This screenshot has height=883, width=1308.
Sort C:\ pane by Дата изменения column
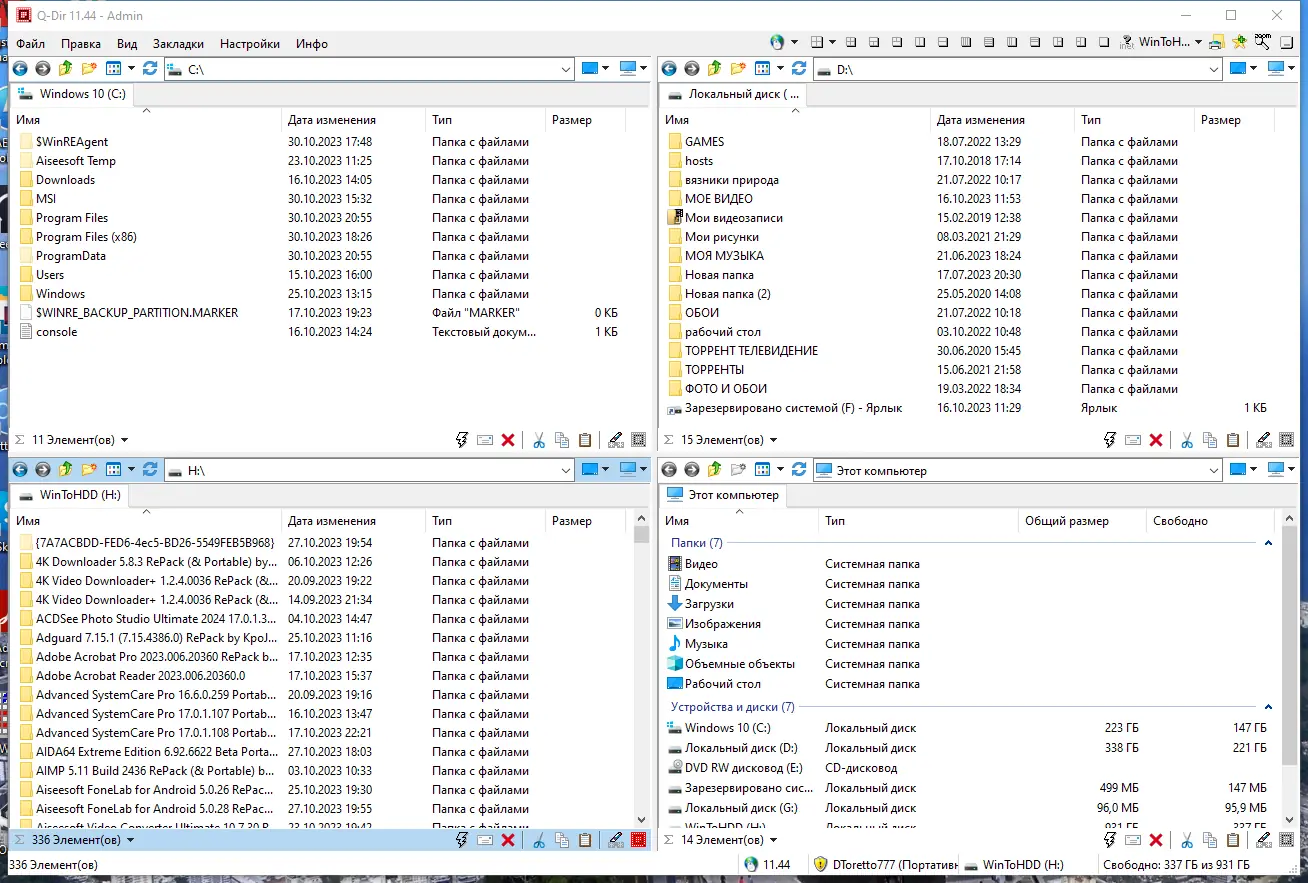pos(353,120)
